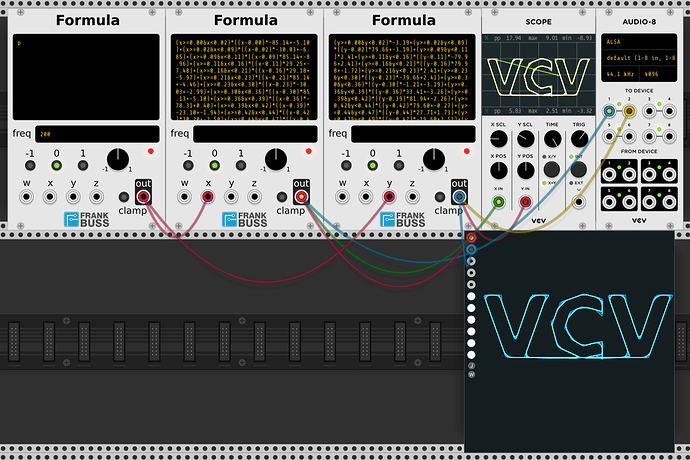Click the blue-cabled second jack on dark scope module
The height and width of the screenshot is (460, 690).
coord(471,249)
